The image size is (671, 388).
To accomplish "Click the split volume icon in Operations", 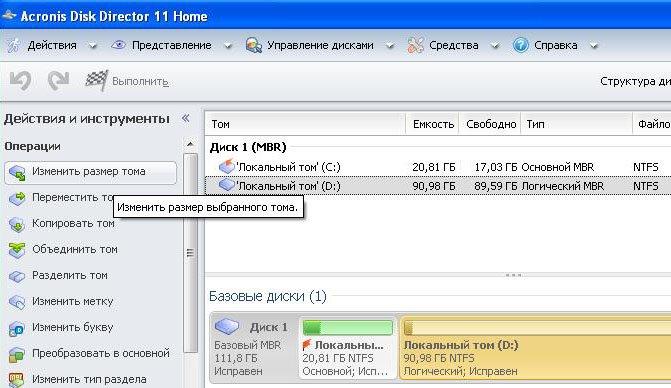I will point(17,276).
